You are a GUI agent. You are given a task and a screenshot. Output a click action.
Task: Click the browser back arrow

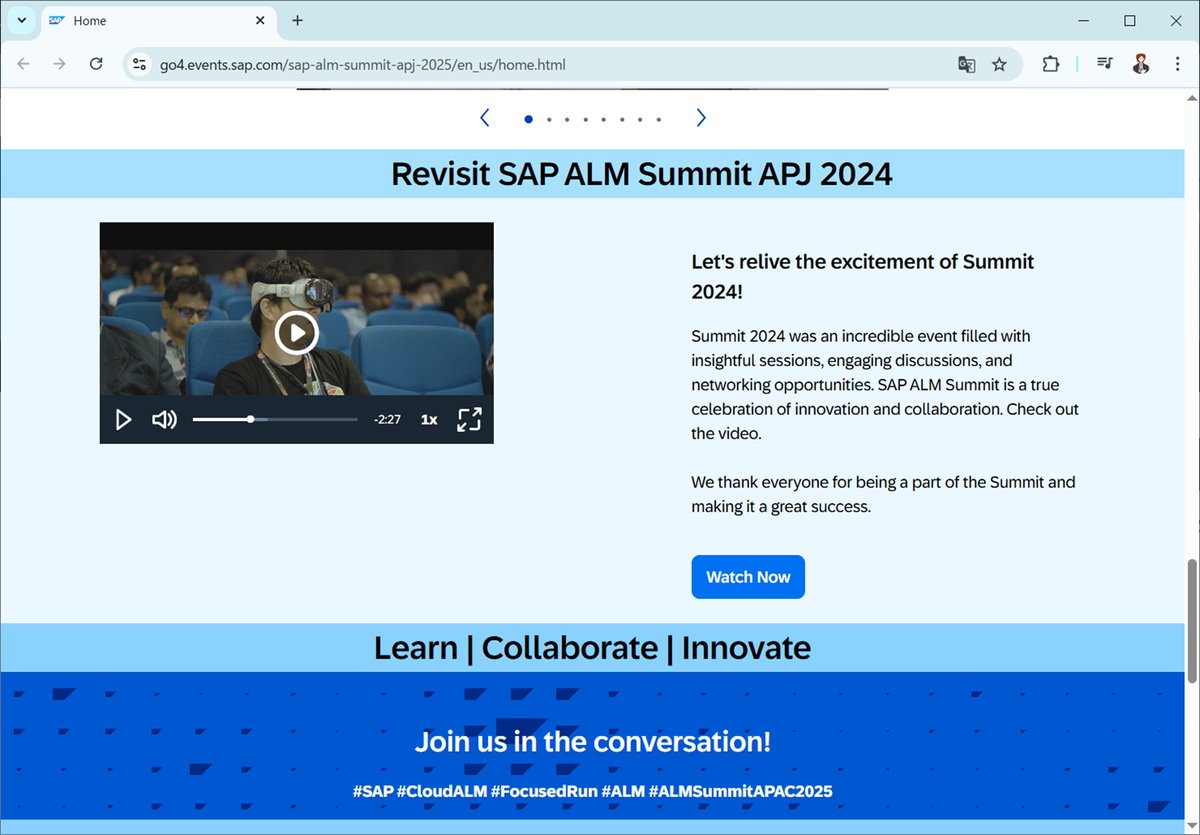click(24, 64)
